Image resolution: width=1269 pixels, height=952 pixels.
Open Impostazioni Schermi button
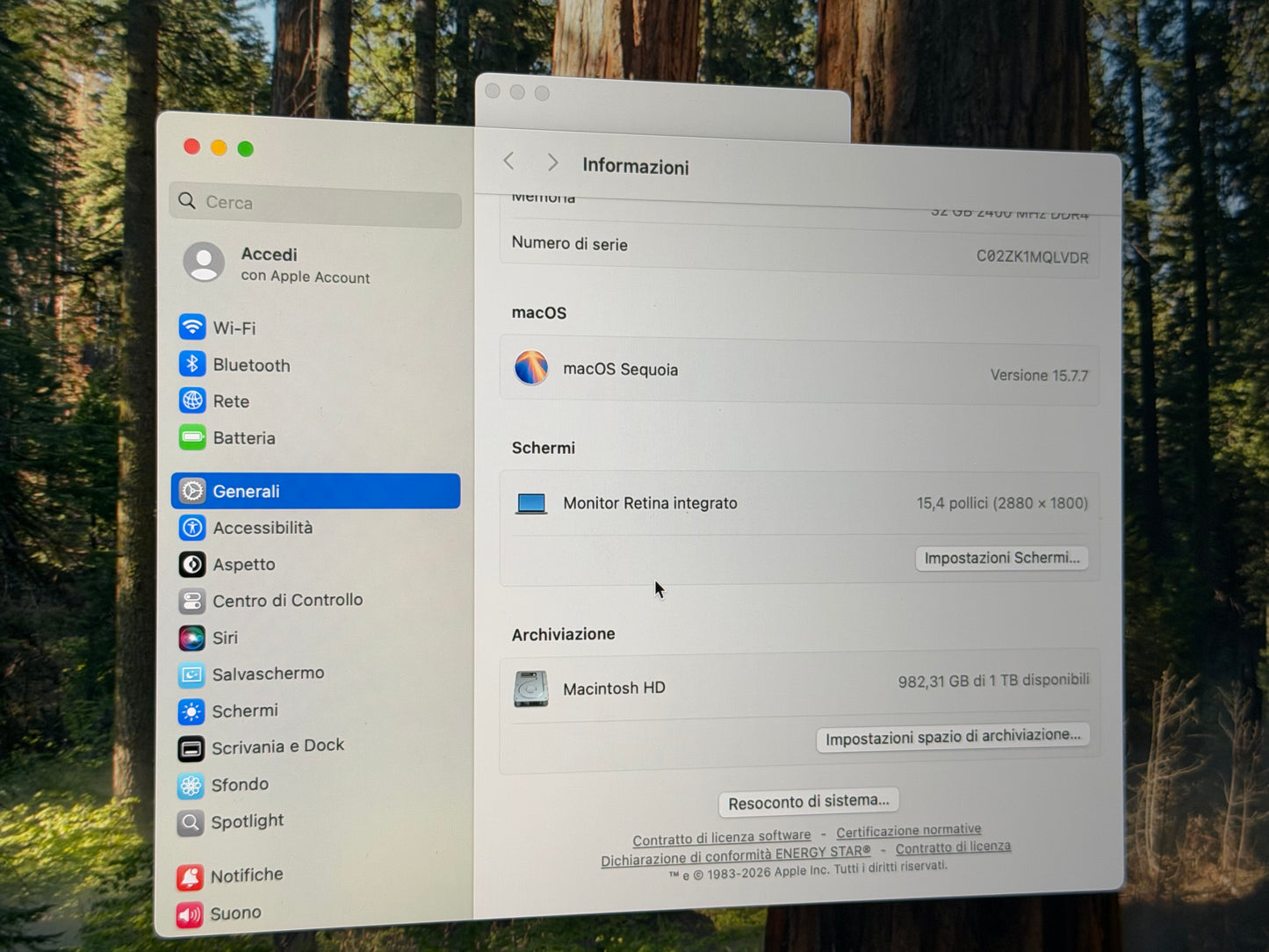(x=1002, y=558)
